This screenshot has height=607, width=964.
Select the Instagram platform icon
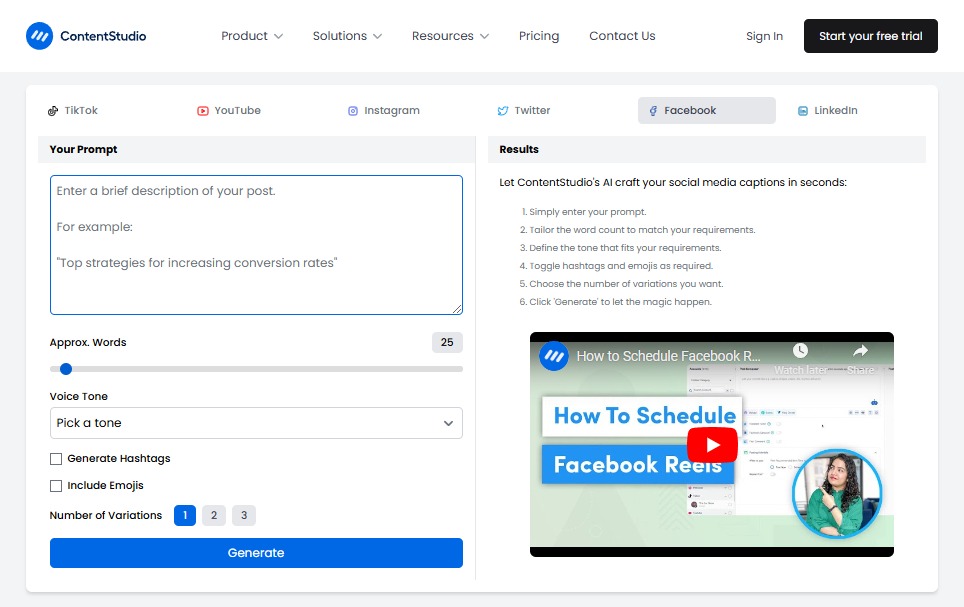point(353,111)
